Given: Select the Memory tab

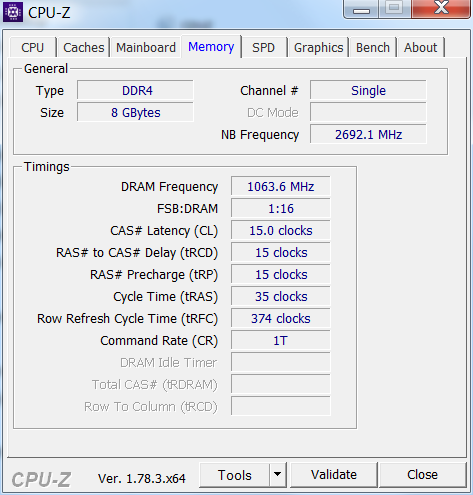Looking at the screenshot, I should (x=211, y=47).
